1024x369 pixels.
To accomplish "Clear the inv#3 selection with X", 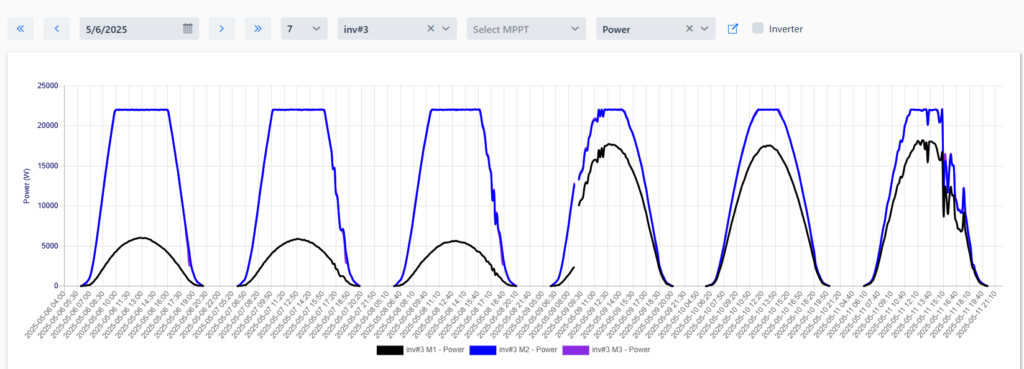I will coord(430,29).
